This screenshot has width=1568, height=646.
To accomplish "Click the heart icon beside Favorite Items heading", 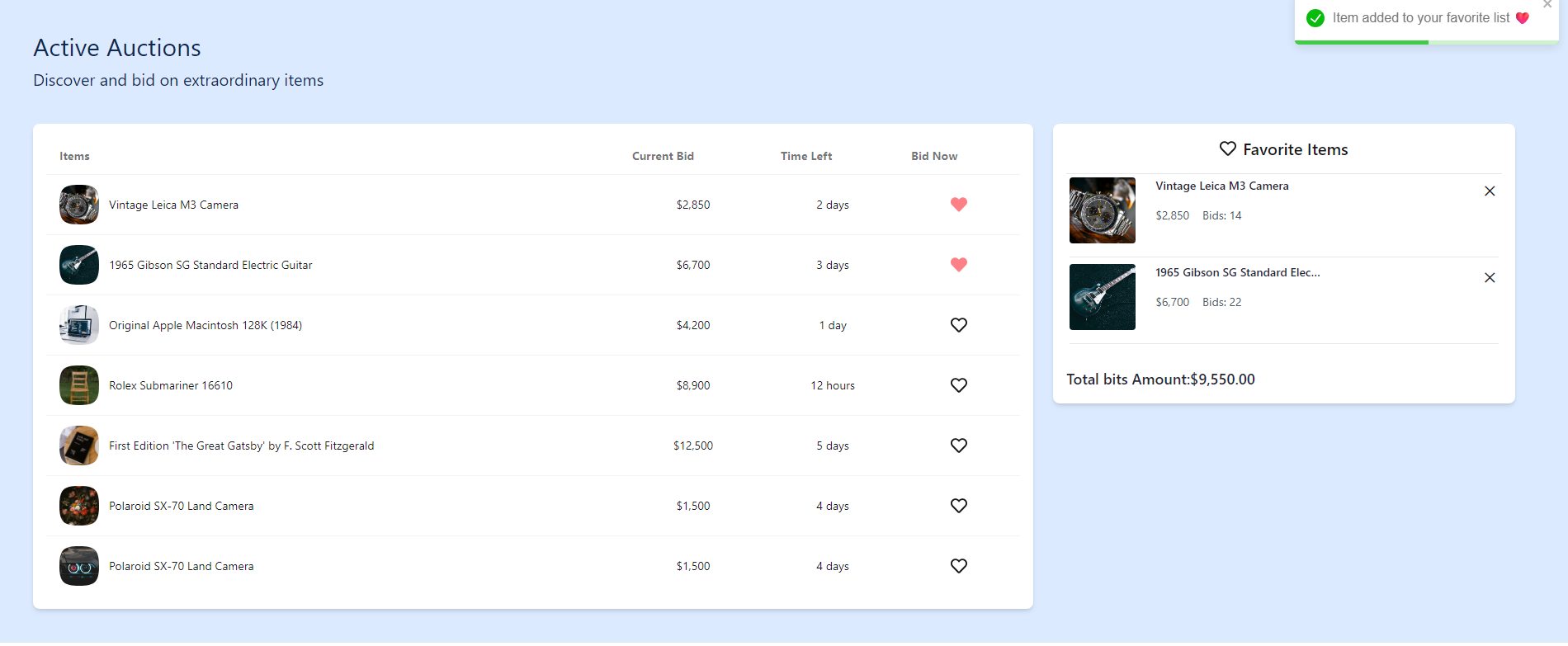I will (1227, 149).
